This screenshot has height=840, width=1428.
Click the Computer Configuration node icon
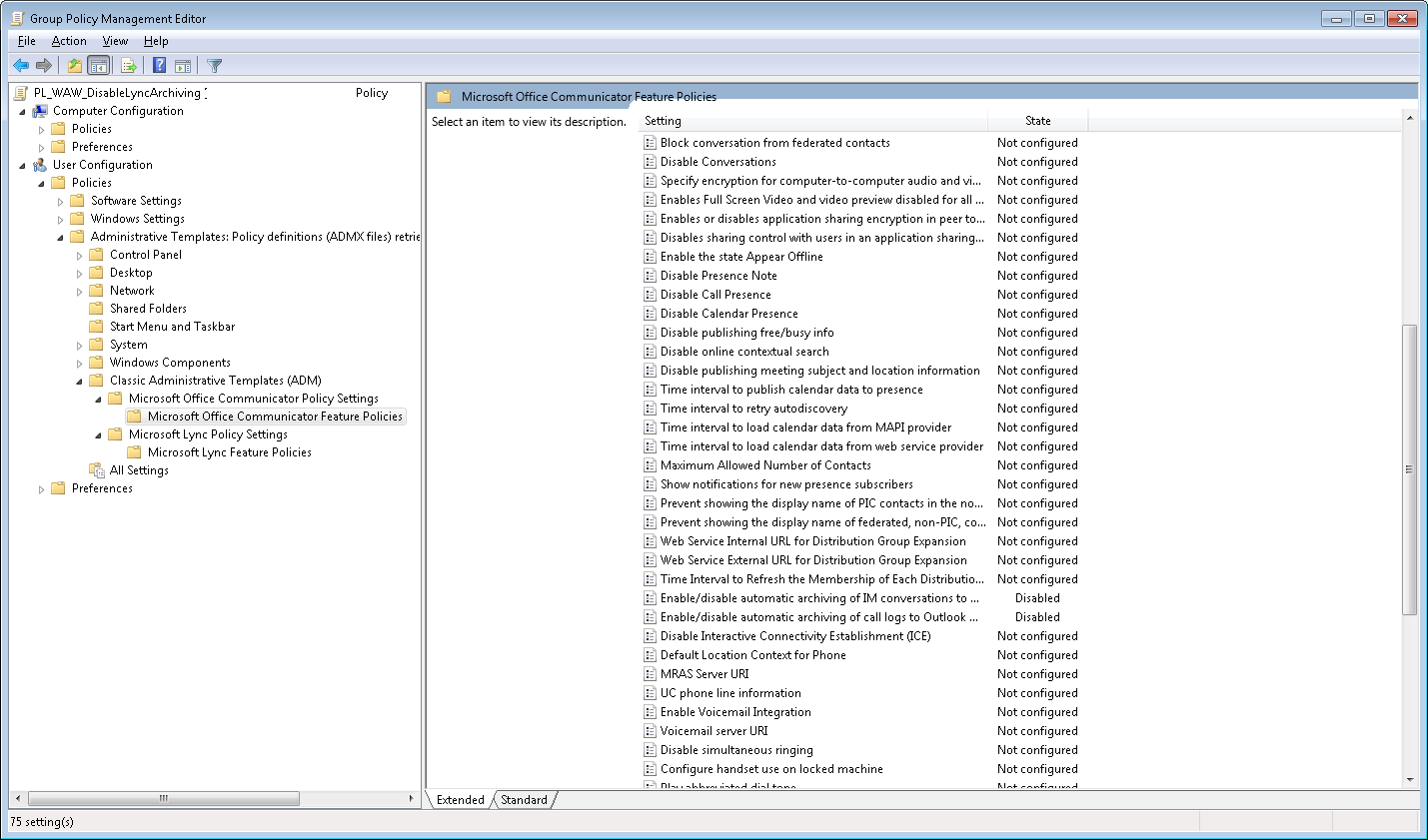[40, 111]
